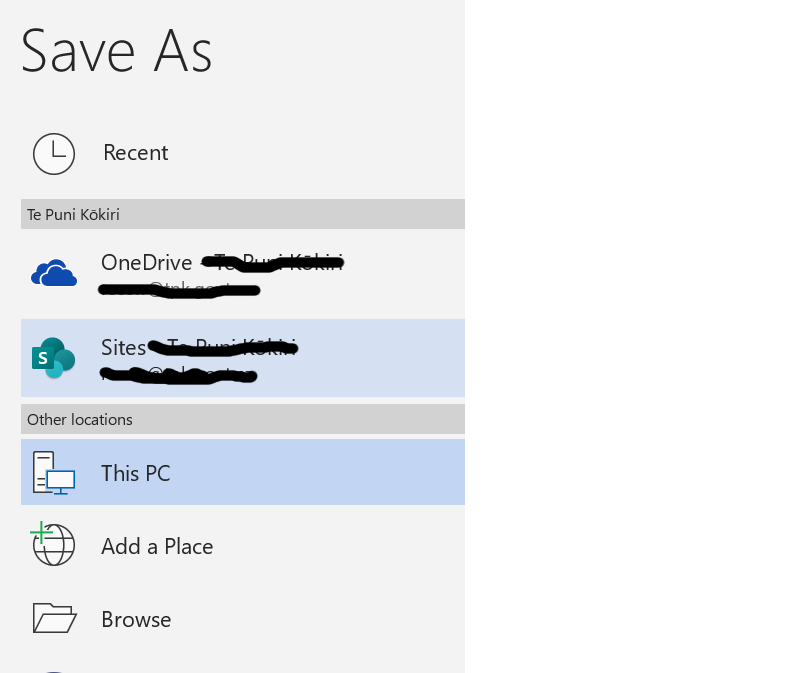Click blank space in This PC row
Screen dimensions: 800x673
point(316,472)
